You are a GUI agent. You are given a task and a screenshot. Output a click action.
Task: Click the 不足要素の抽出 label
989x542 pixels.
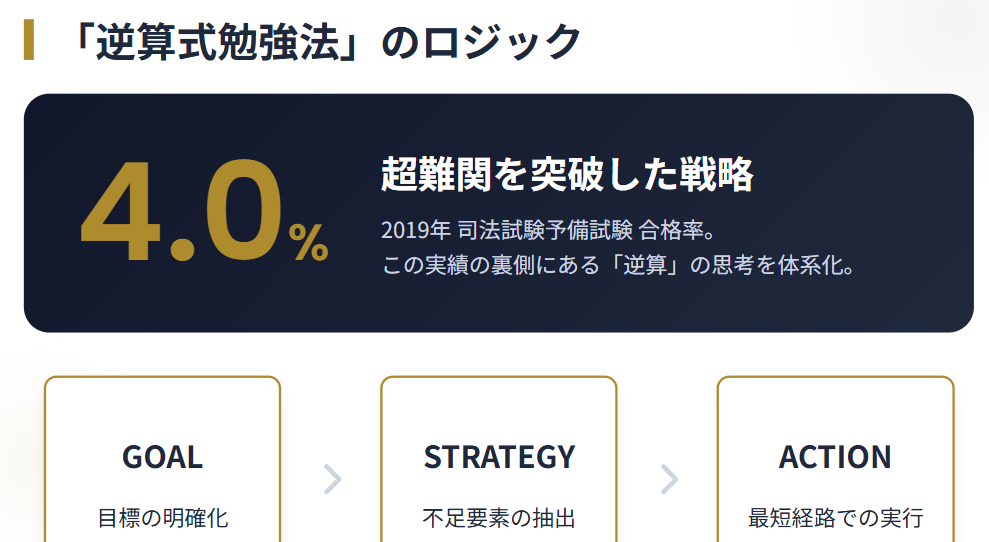499,518
